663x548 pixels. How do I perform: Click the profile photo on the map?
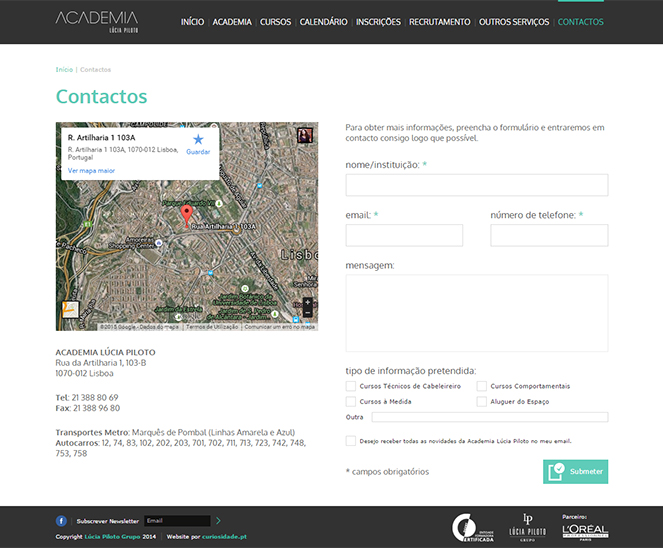pos(305,135)
